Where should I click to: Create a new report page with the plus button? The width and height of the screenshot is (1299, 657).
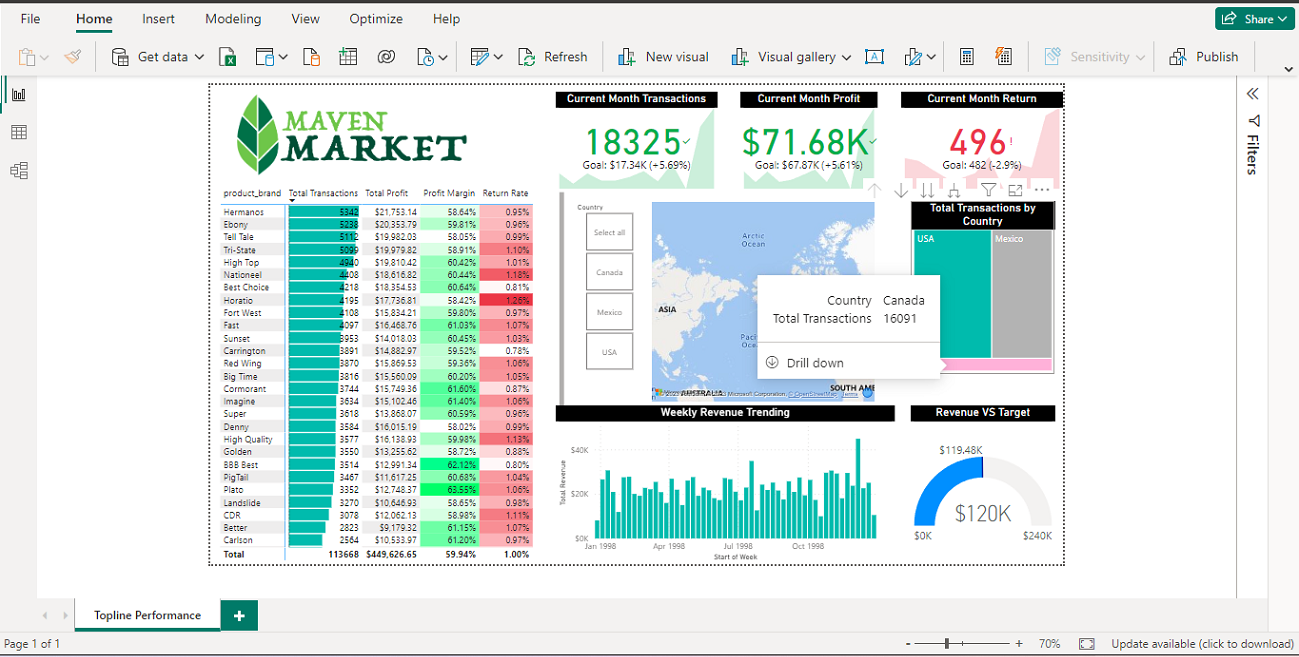click(x=239, y=615)
